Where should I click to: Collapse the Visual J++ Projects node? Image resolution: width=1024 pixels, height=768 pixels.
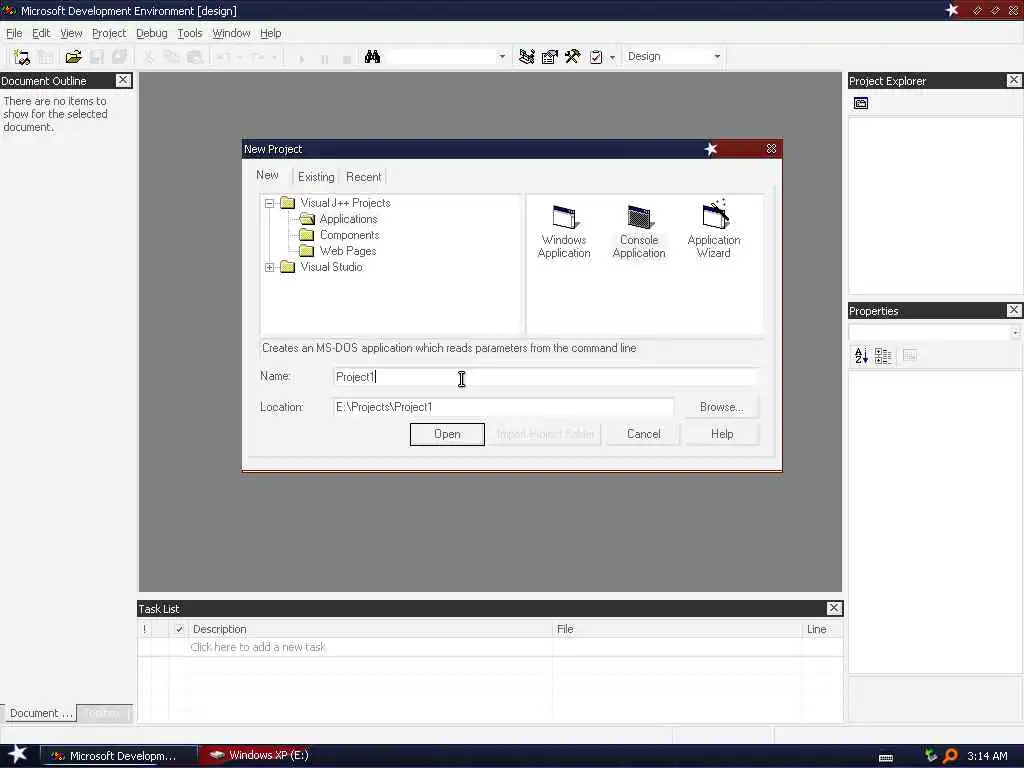[270, 203]
